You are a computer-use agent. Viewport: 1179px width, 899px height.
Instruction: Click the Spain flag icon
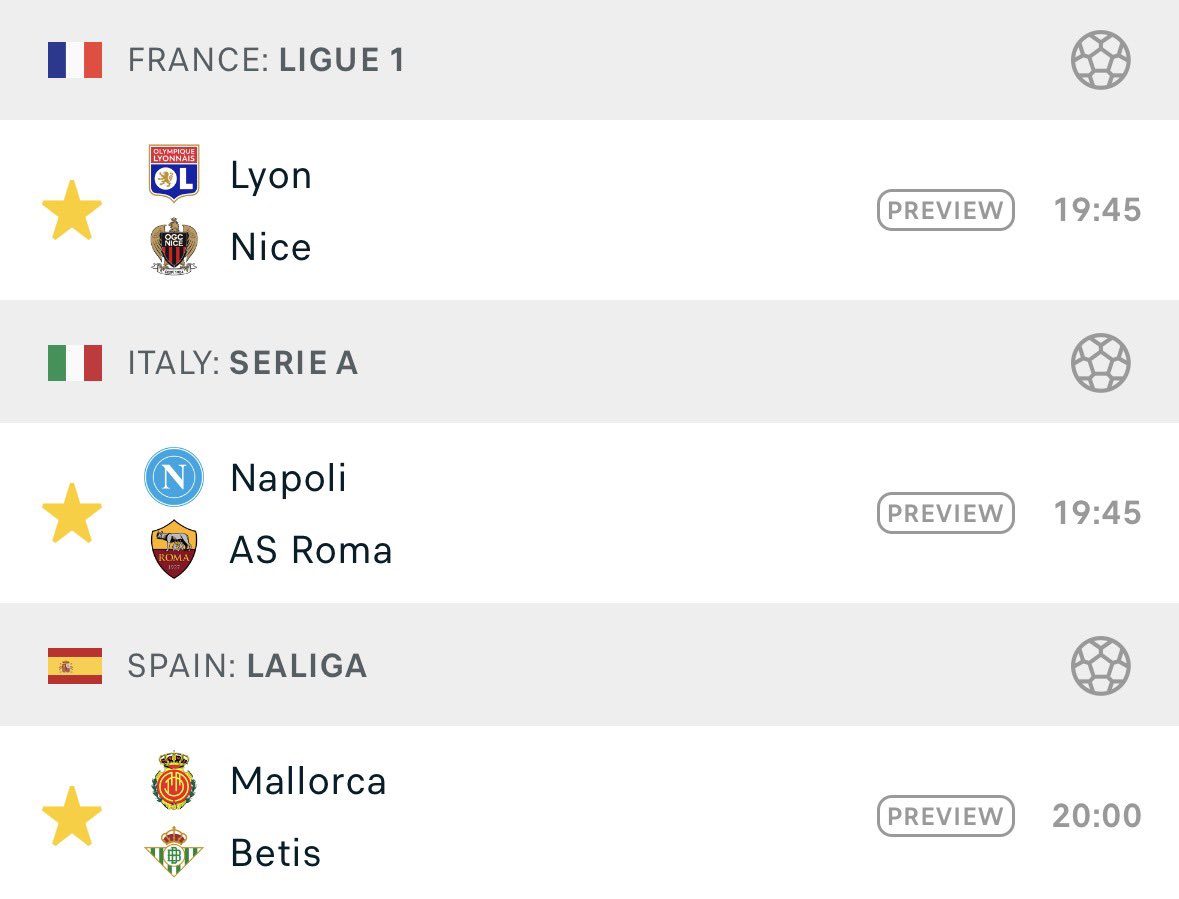(x=75, y=665)
